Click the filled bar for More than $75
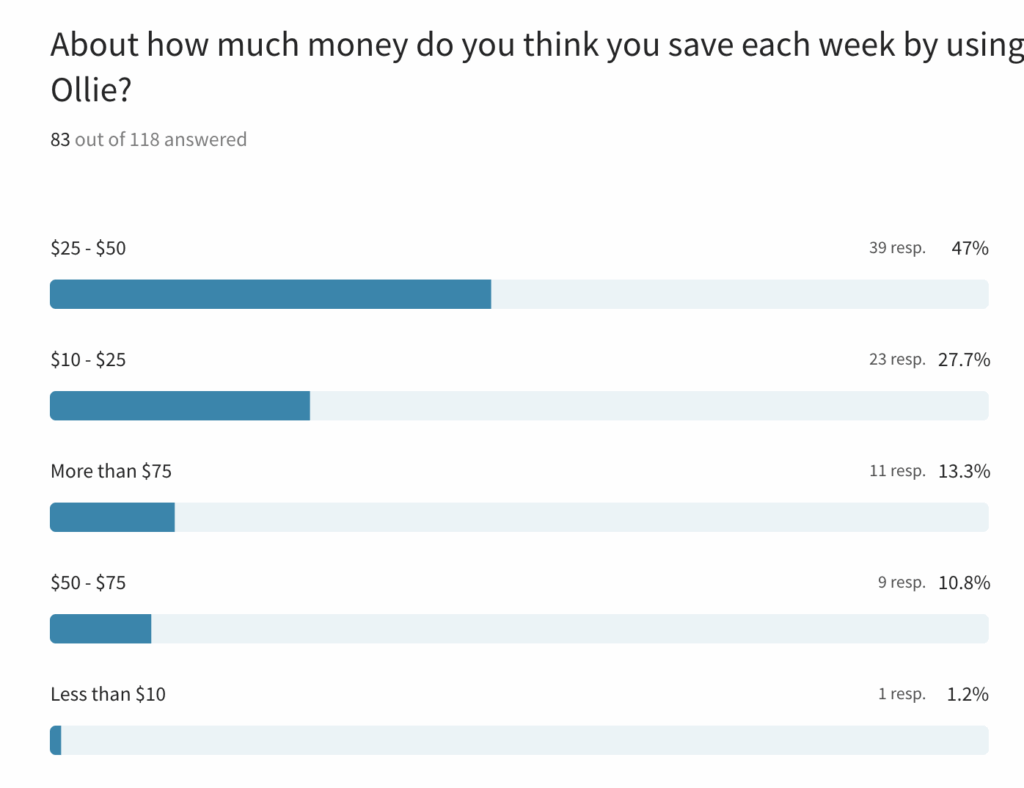The height and width of the screenshot is (788, 1024). (x=112, y=517)
